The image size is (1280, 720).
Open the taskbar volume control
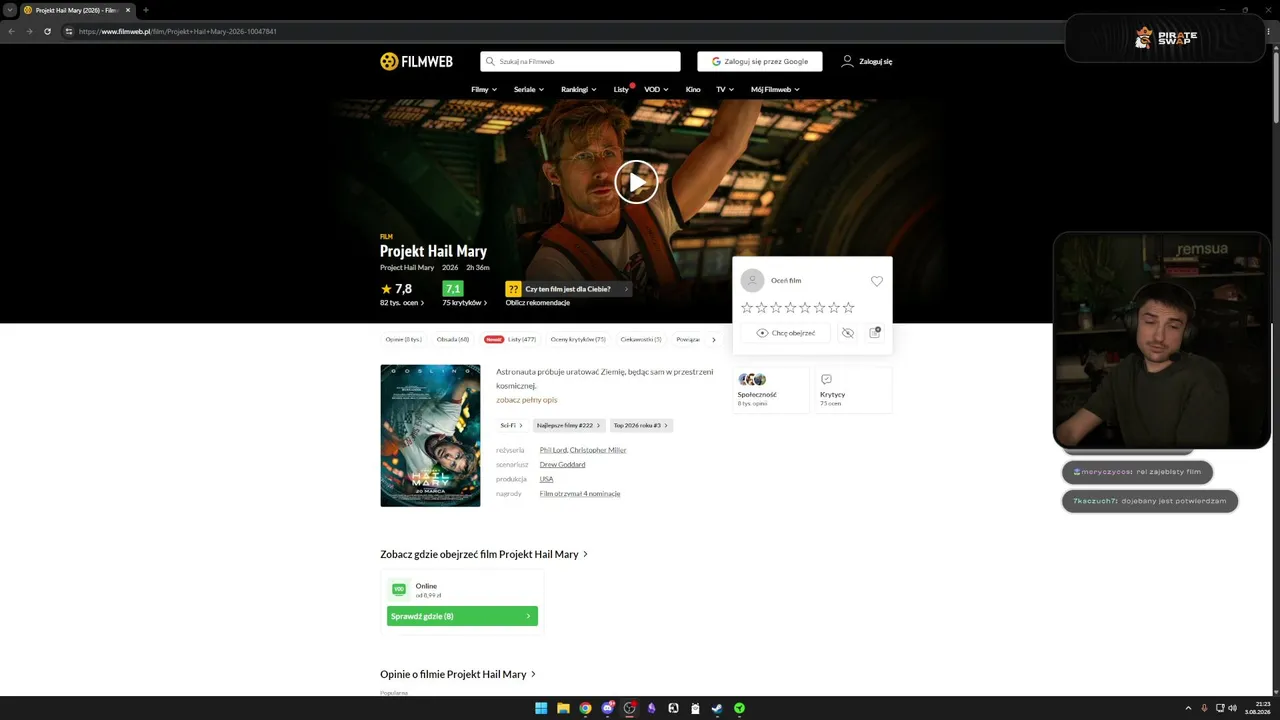click(1232, 709)
